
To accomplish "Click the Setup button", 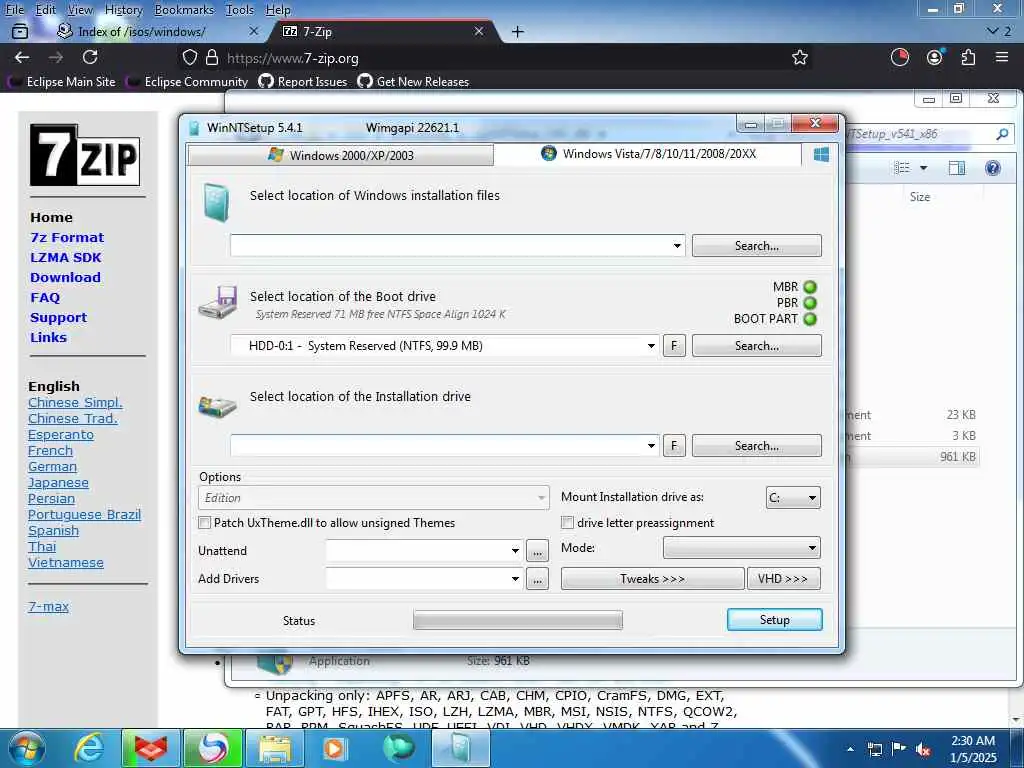I will tap(775, 620).
